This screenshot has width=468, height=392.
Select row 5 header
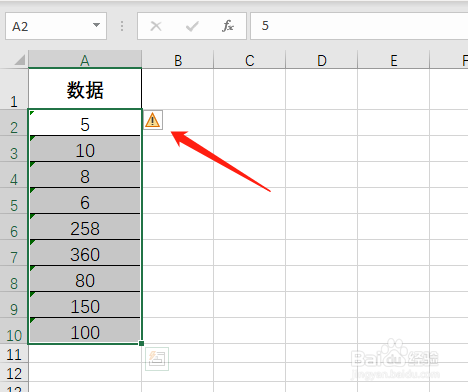coord(14,201)
